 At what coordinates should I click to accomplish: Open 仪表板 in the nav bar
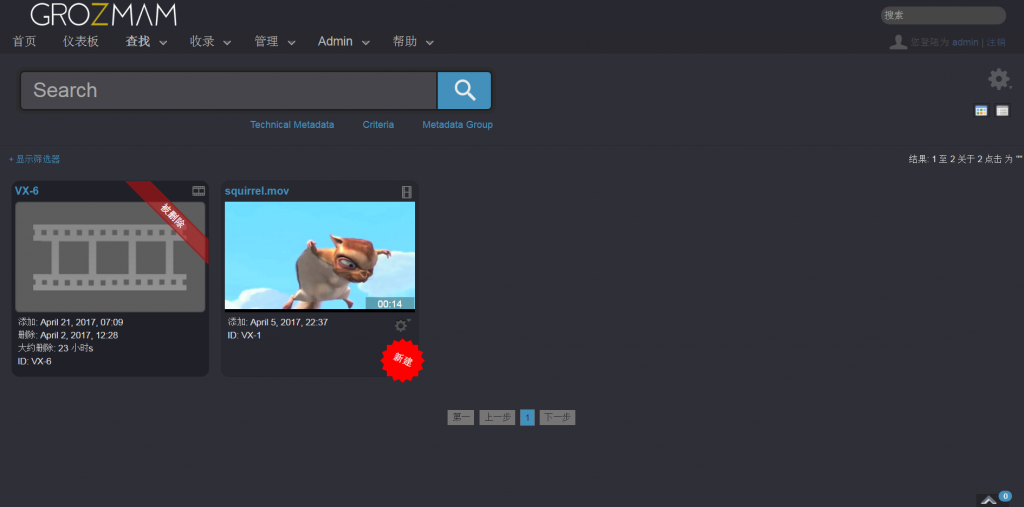tap(81, 42)
